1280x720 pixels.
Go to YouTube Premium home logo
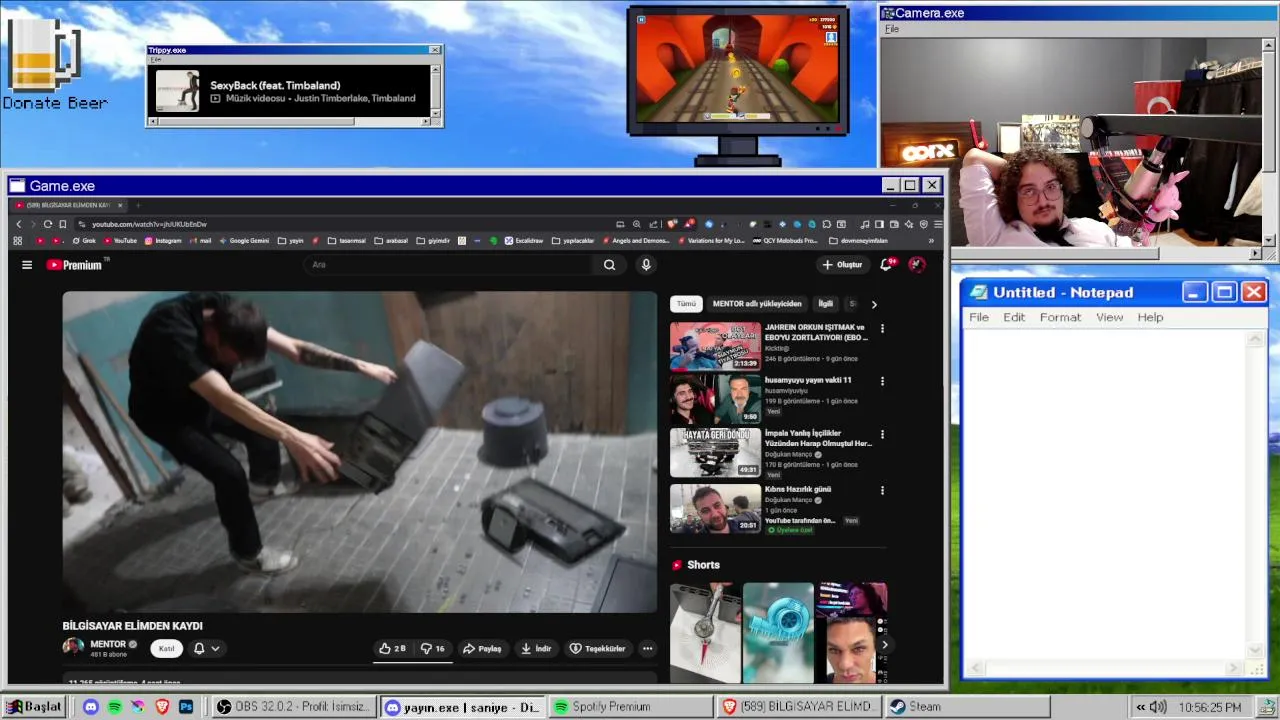[75, 265]
